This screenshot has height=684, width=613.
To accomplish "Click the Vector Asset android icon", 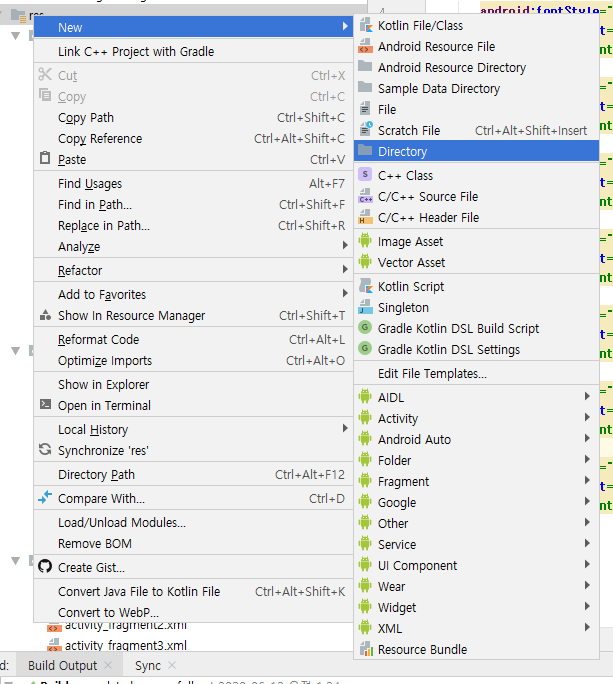I will point(365,262).
